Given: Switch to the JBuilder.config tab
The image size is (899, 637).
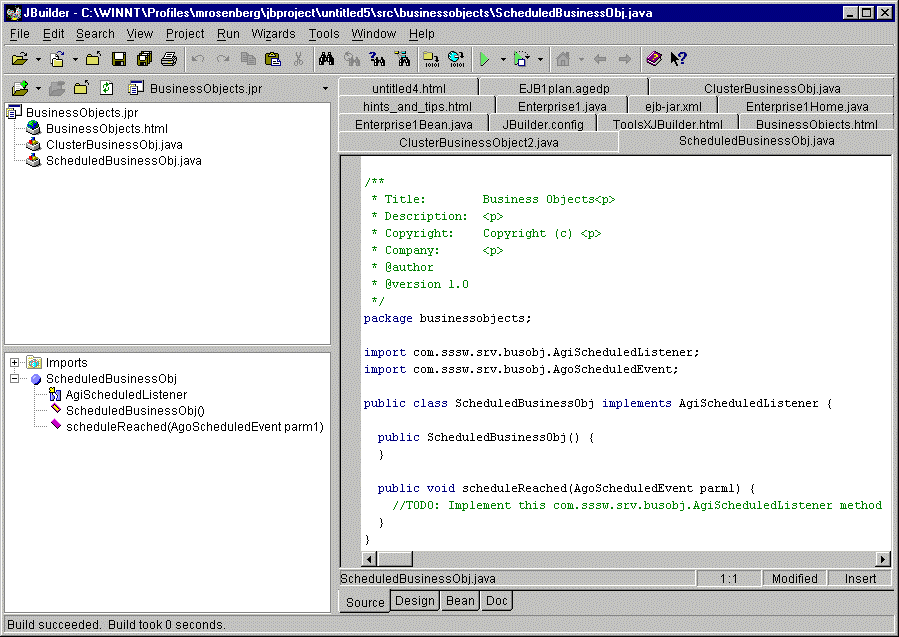Looking at the screenshot, I should click(542, 124).
